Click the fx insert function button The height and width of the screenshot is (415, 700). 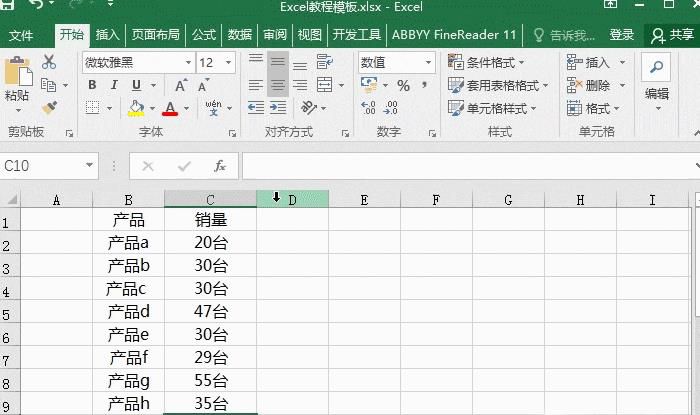(x=220, y=166)
